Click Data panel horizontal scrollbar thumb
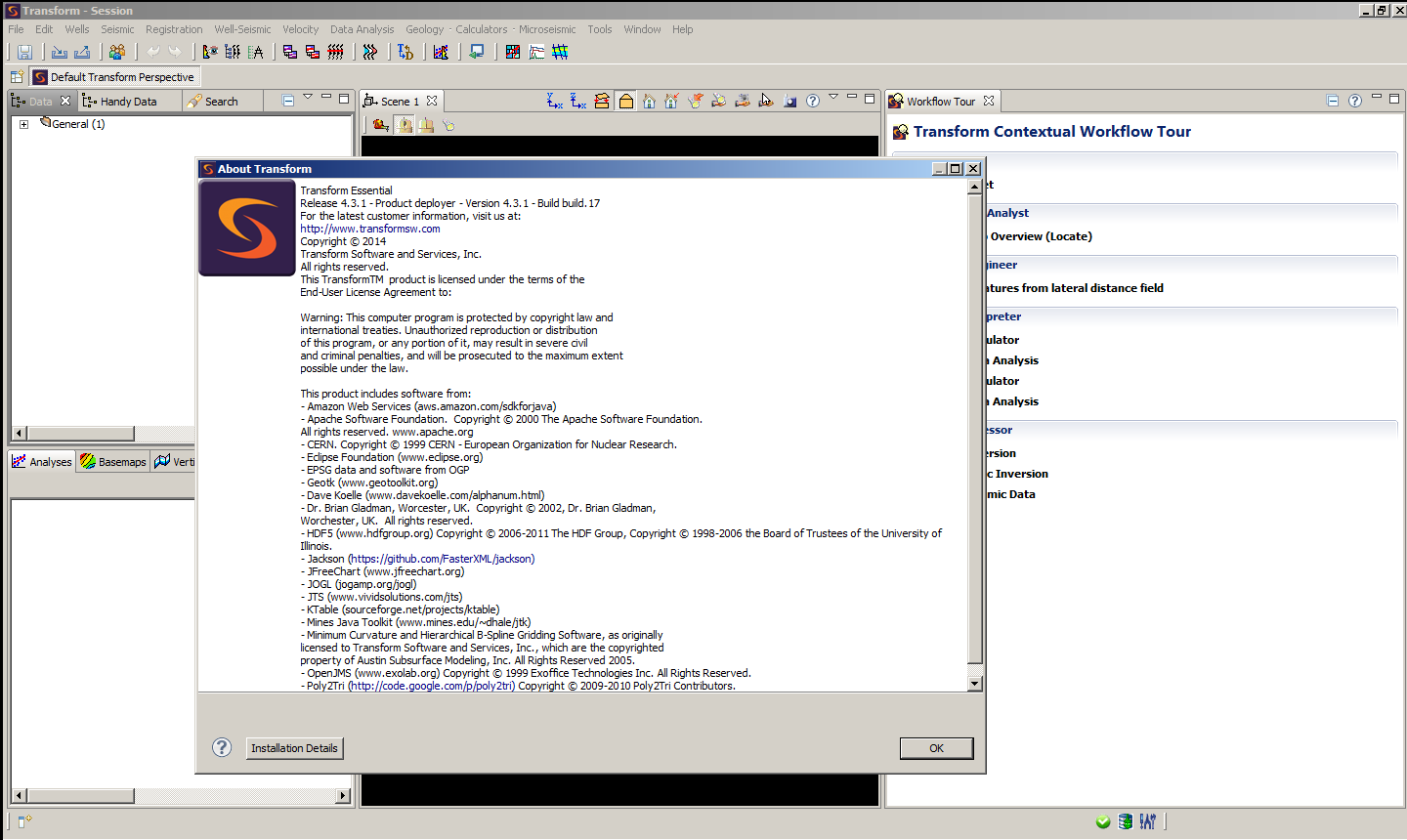Image resolution: width=1407 pixels, height=840 pixels. pyautogui.click(x=80, y=433)
